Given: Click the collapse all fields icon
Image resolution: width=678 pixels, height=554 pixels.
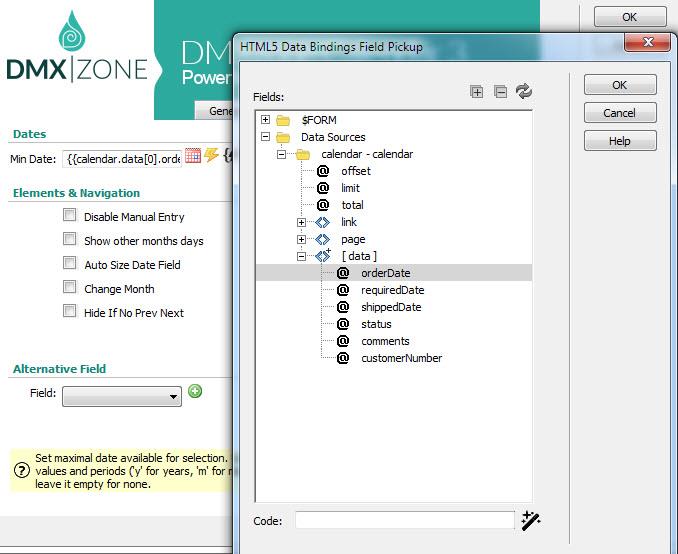Looking at the screenshot, I should 500,92.
